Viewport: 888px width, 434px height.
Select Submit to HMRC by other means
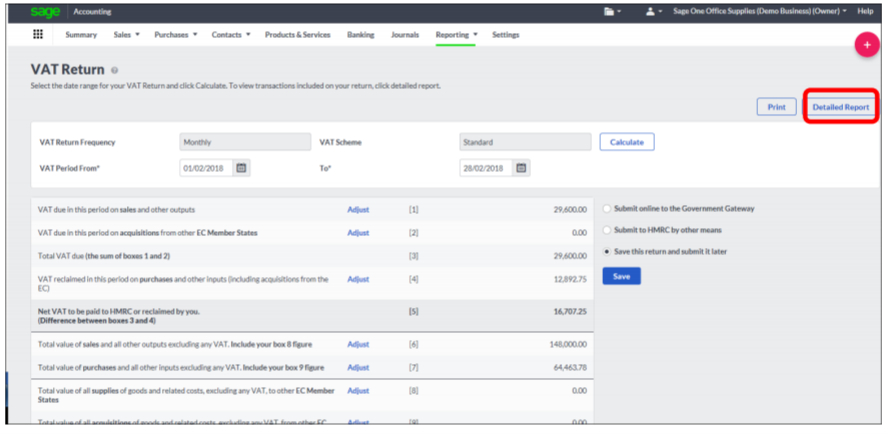tap(607, 230)
